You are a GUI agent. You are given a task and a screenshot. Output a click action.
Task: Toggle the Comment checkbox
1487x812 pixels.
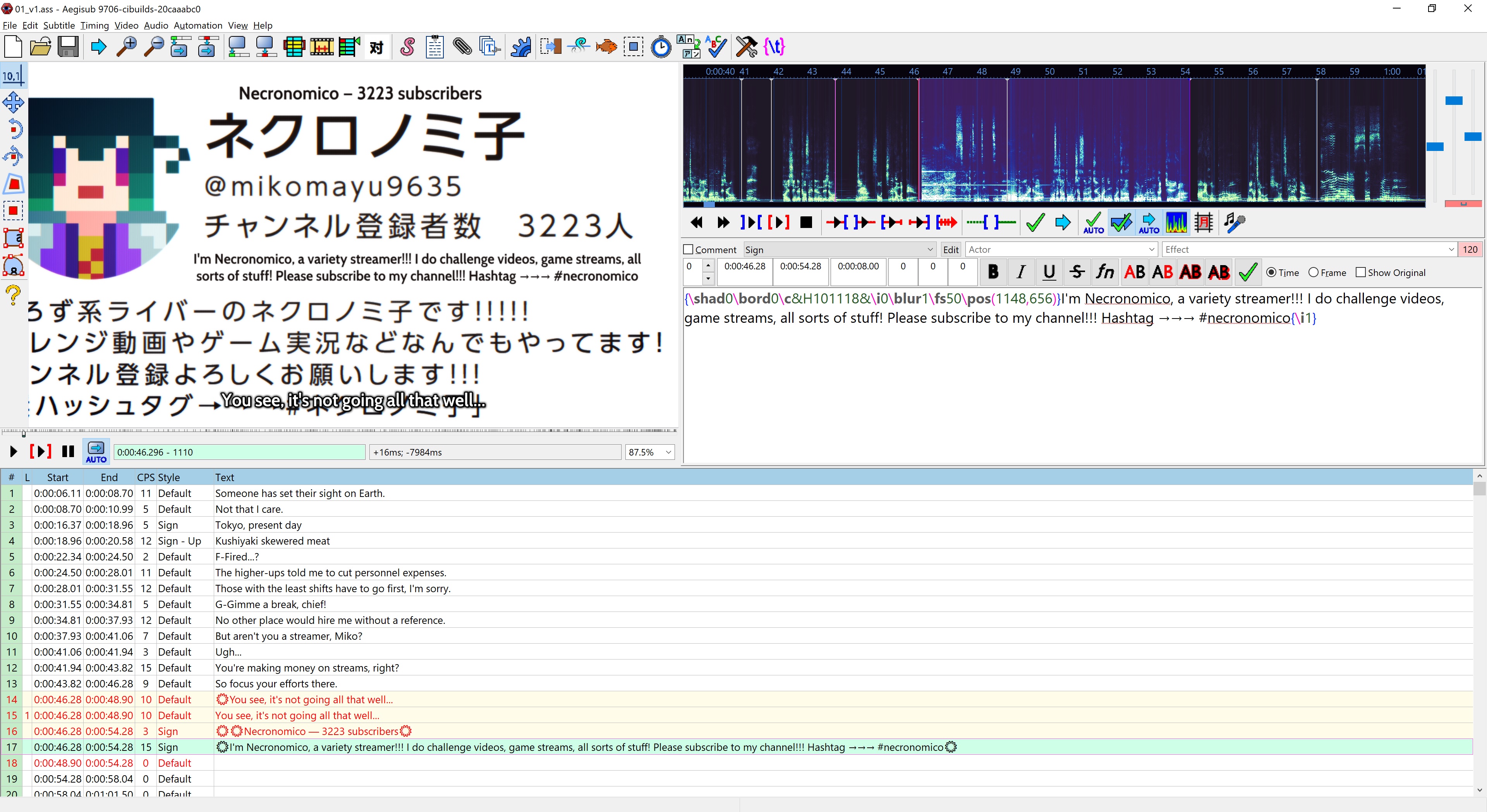coord(688,249)
